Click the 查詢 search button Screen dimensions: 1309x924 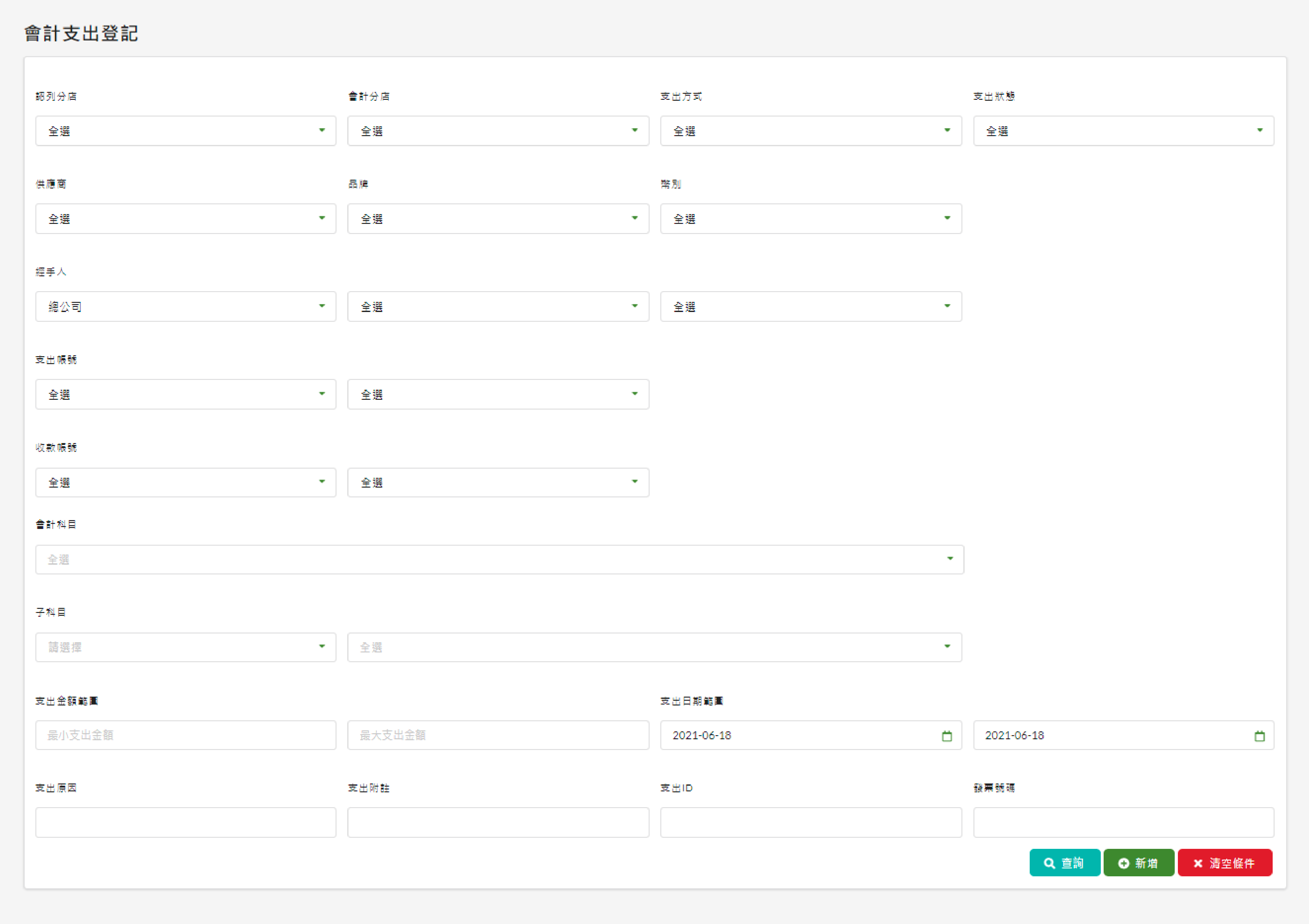coord(1064,862)
